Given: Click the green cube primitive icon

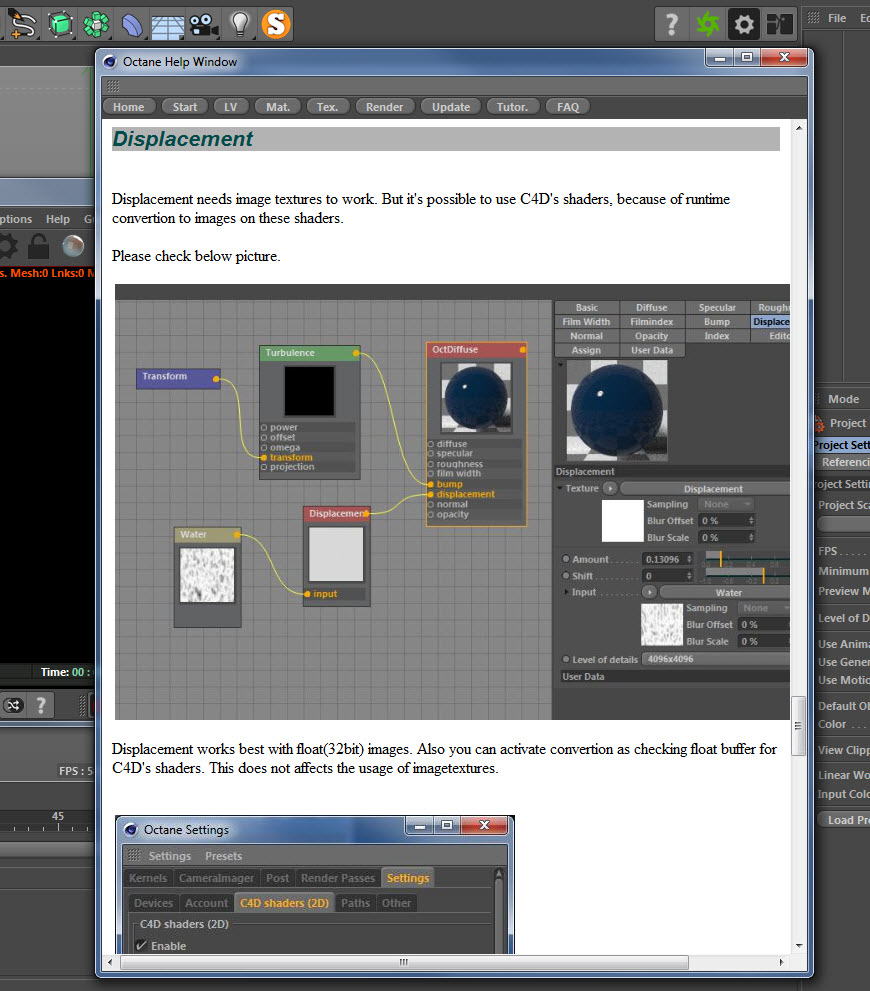Looking at the screenshot, I should click(61, 25).
